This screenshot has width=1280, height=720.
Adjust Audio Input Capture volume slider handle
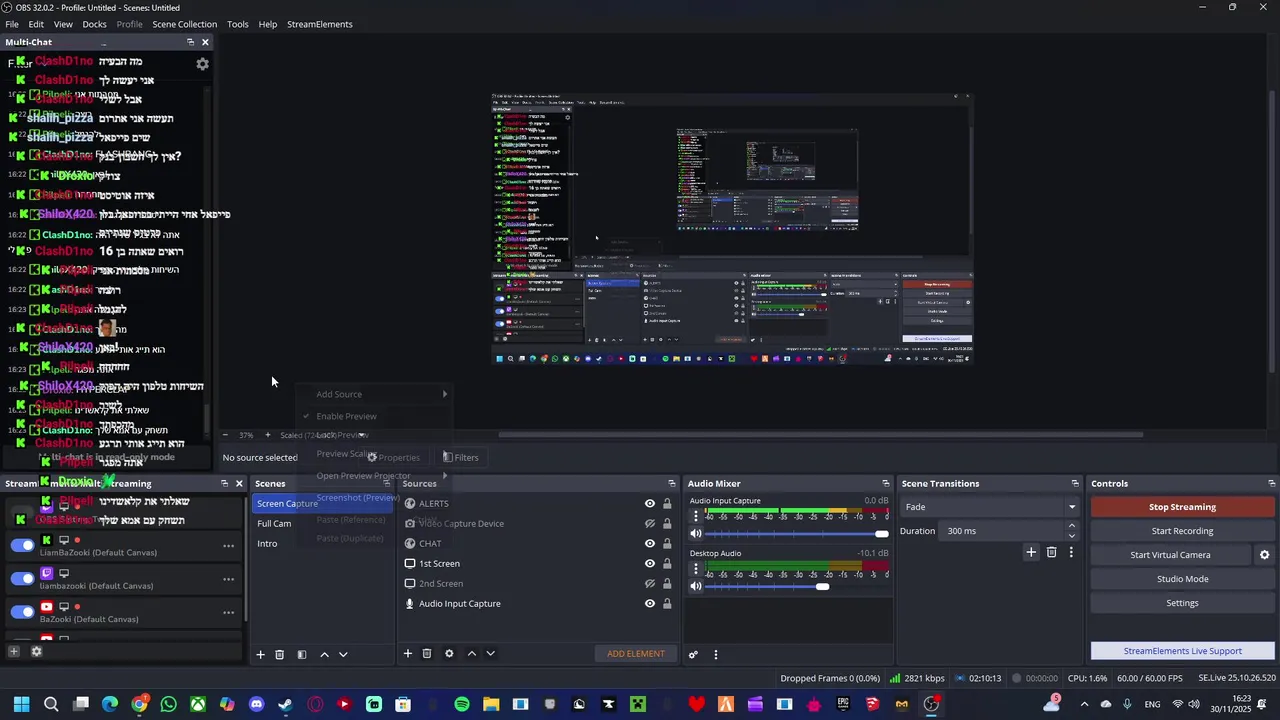pos(881,534)
